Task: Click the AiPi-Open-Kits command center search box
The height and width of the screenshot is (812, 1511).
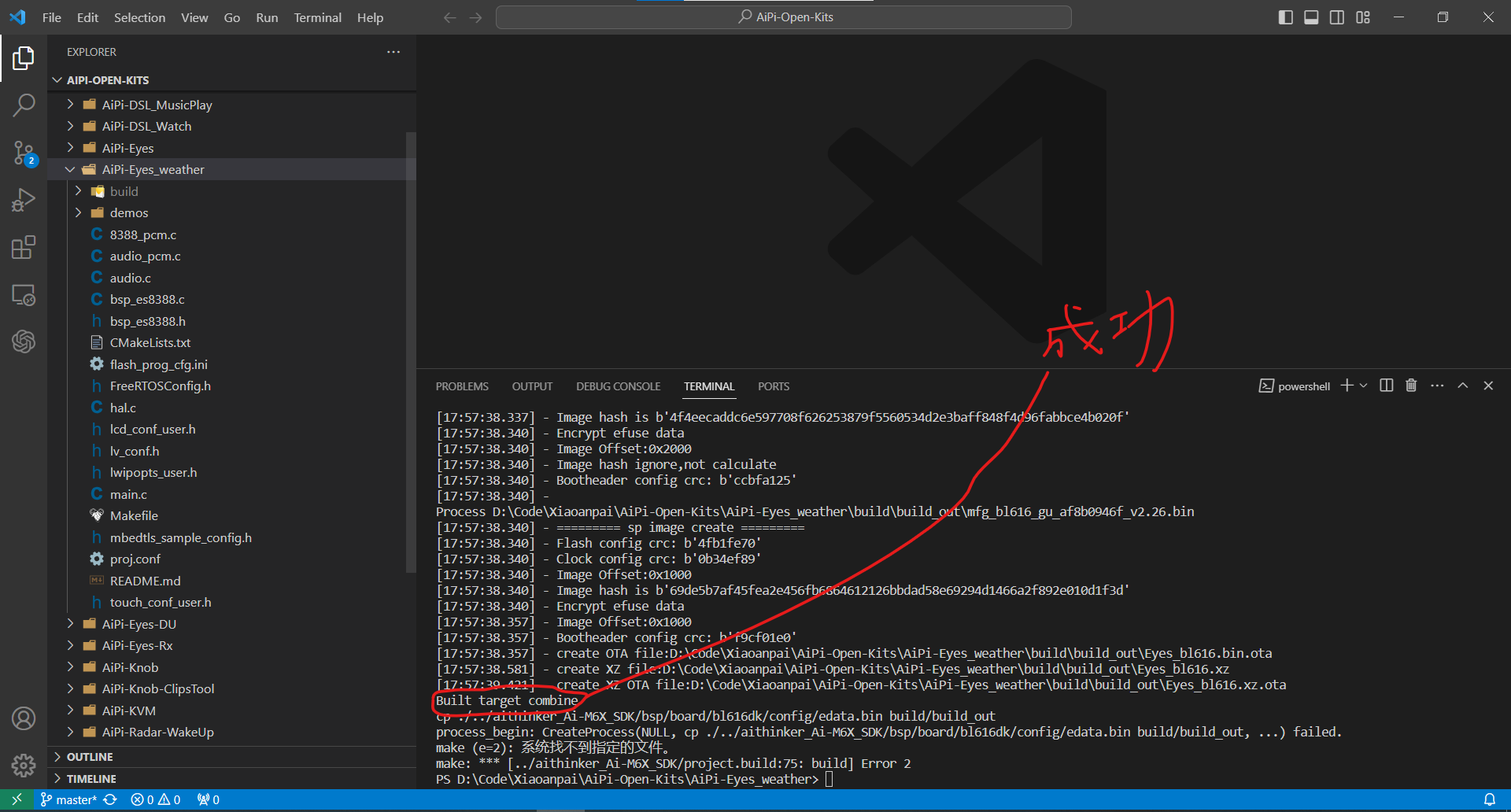Action: (784, 17)
